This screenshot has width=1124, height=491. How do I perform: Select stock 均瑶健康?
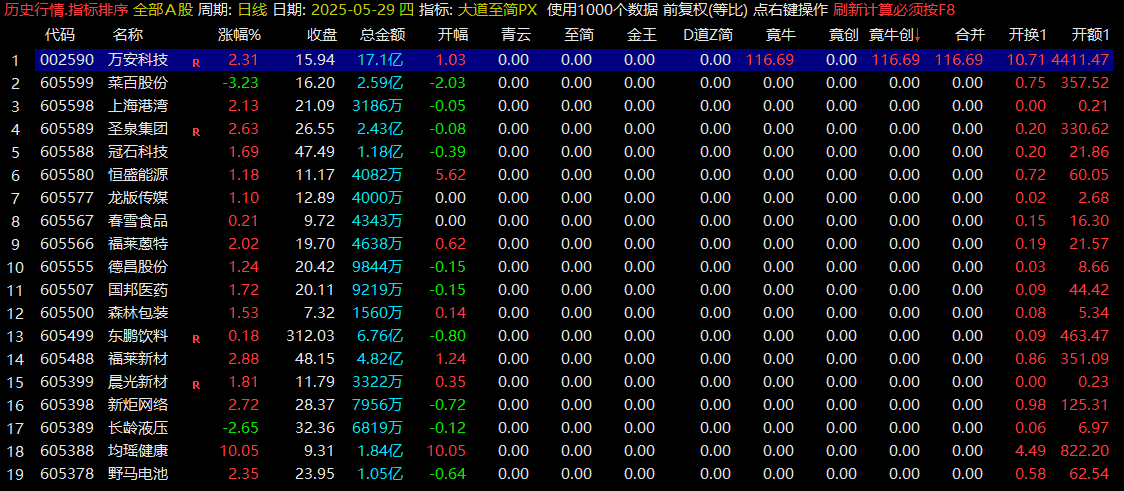click(x=138, y=450)
